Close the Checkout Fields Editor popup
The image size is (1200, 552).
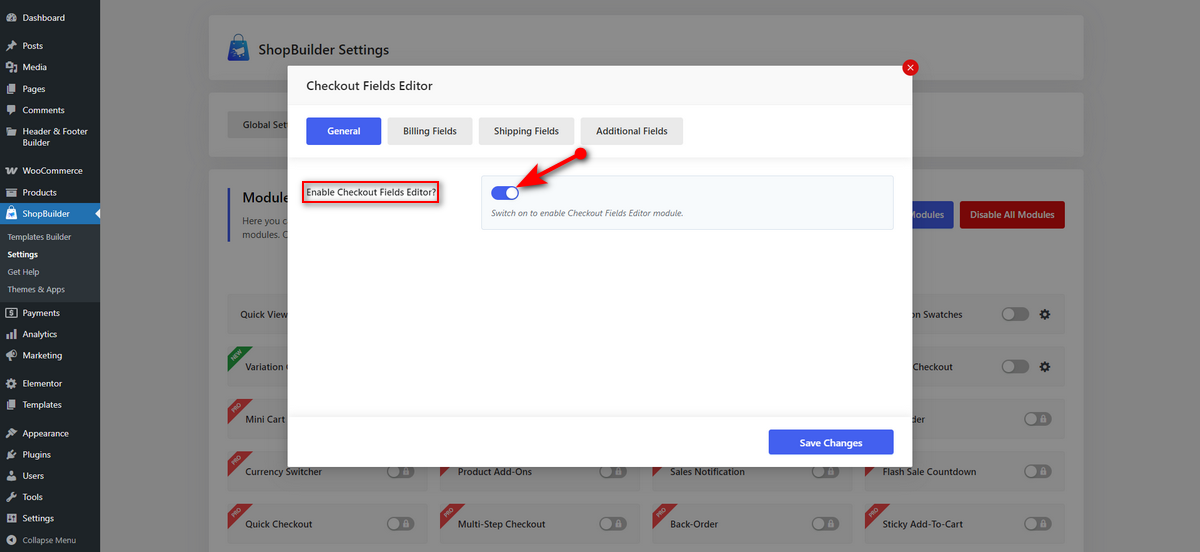point(910,67)
